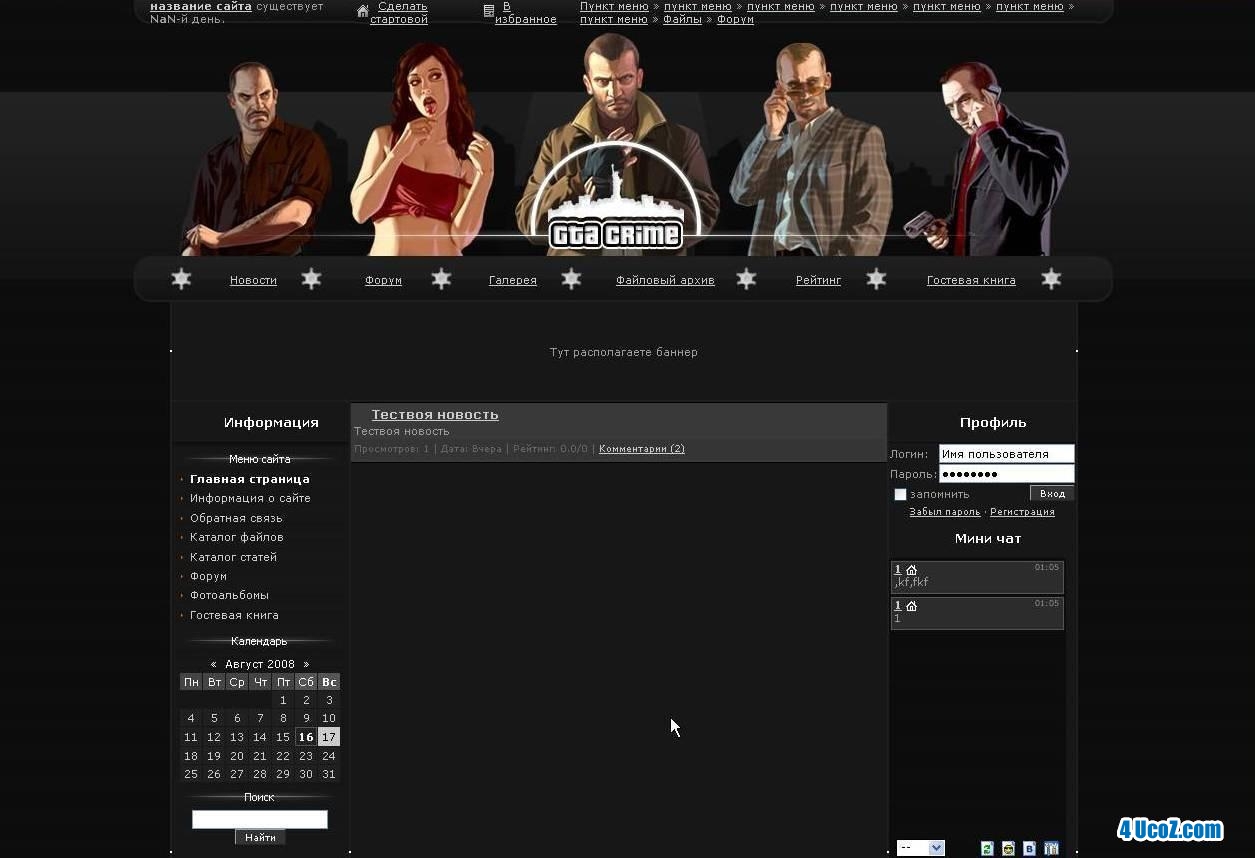Click day 25 in the calendar
The width and height of the screenshot is (1255, 858).
pyautogui.click(x=191, y=774)
